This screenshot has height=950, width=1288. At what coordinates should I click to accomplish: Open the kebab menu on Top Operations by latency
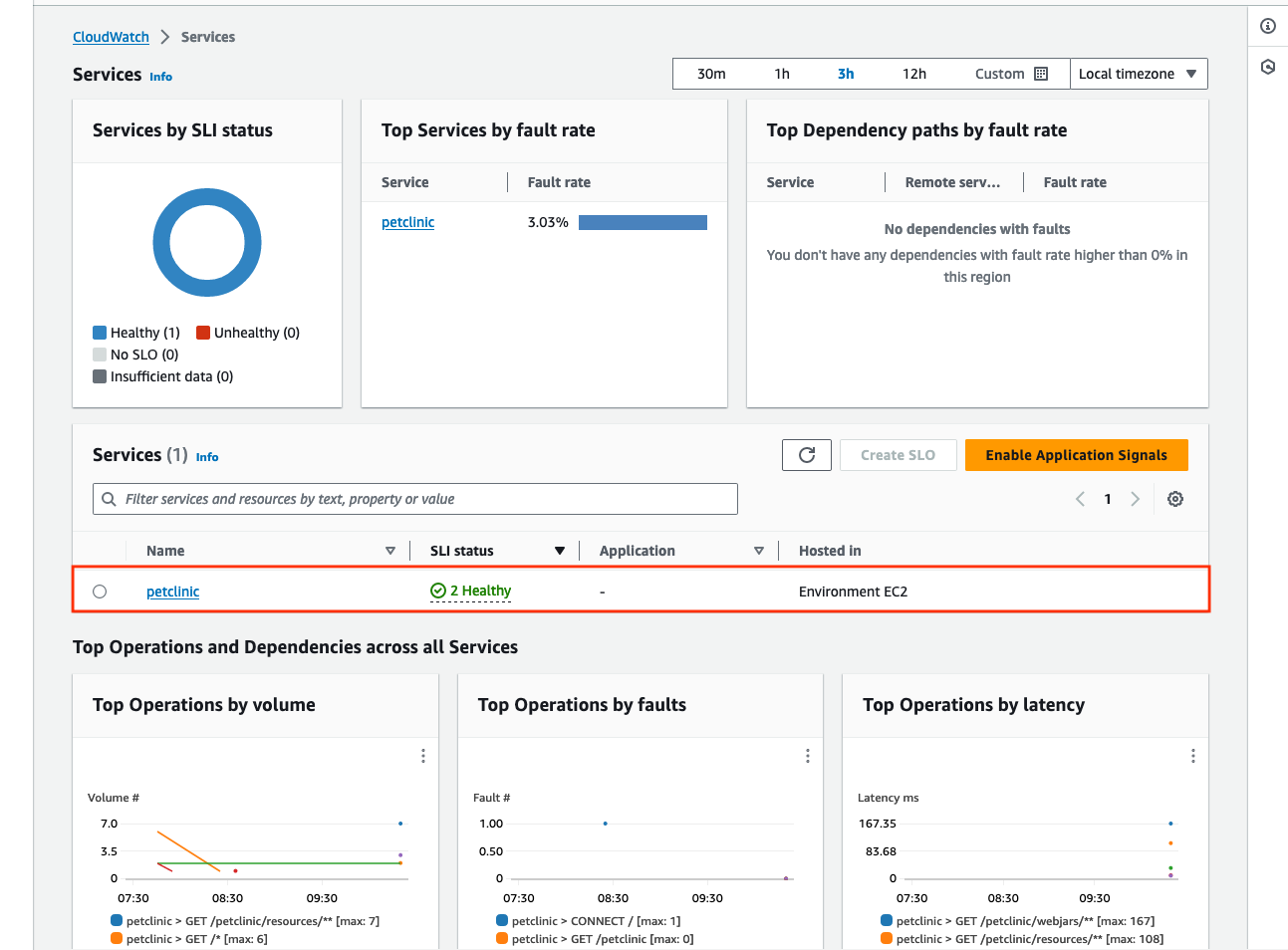(x=1192, y=756)
